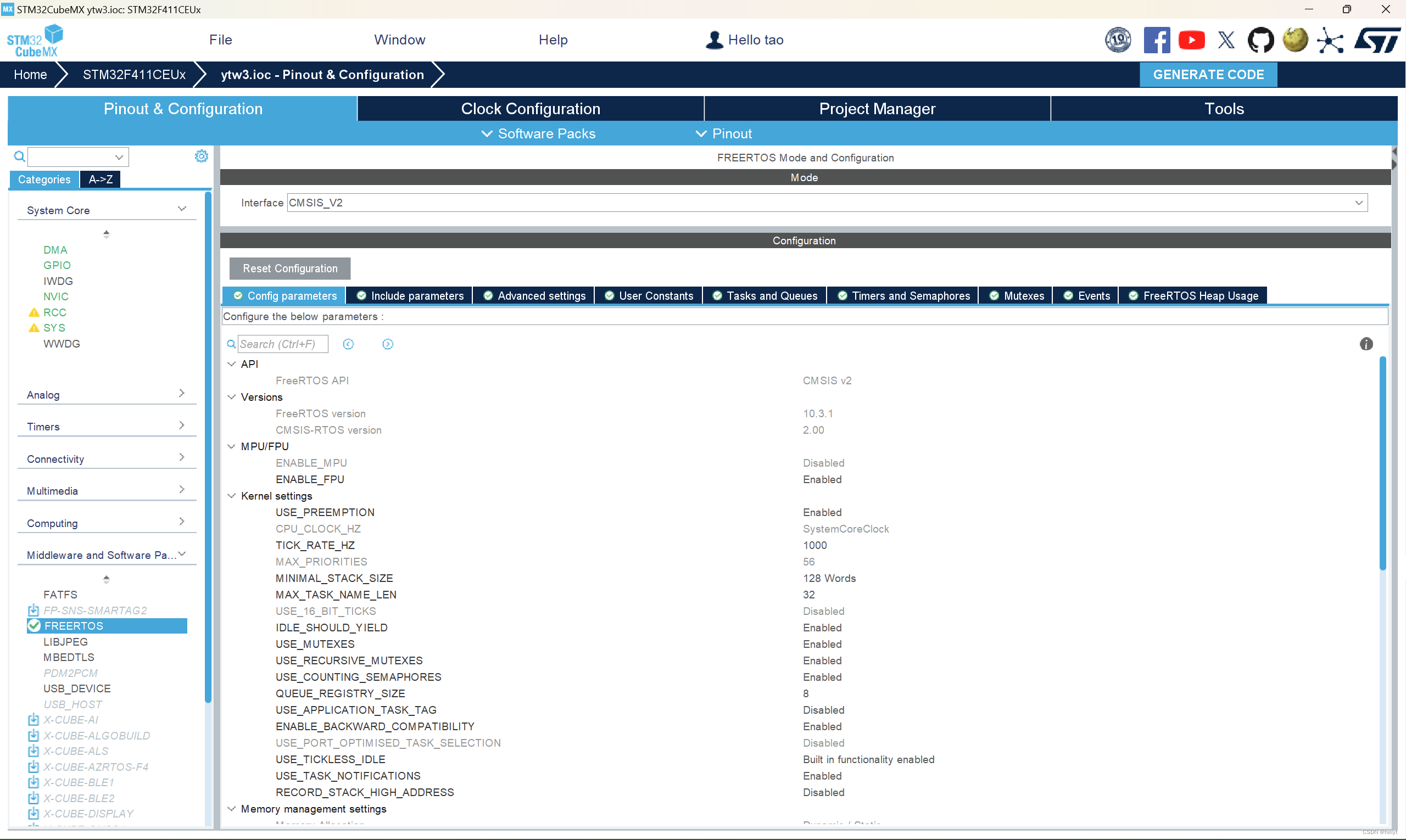The width and height of the screenshot is (1406, 840).
Task: Open the category search combo box dropdown
Action: tap(119, 157)
